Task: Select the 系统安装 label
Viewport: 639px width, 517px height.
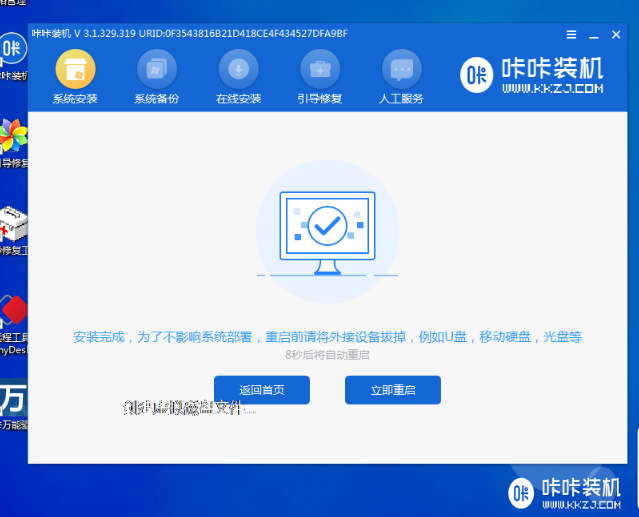Action: tap(75, 99)
